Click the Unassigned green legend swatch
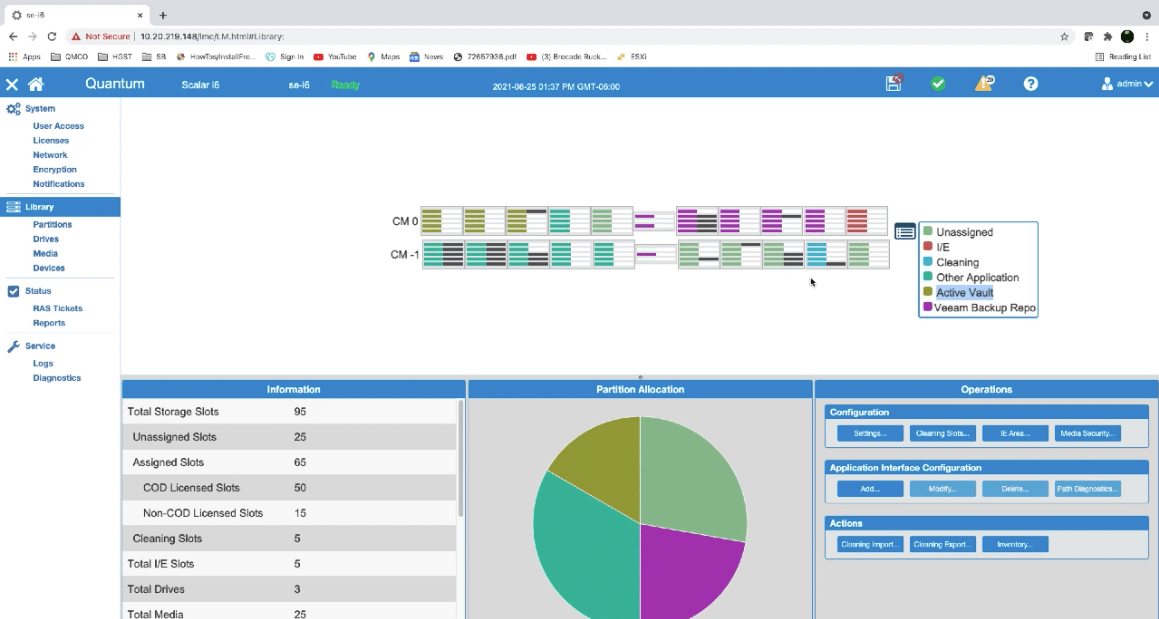Viewport: 1159px width, 619px height. pos(928,231)
